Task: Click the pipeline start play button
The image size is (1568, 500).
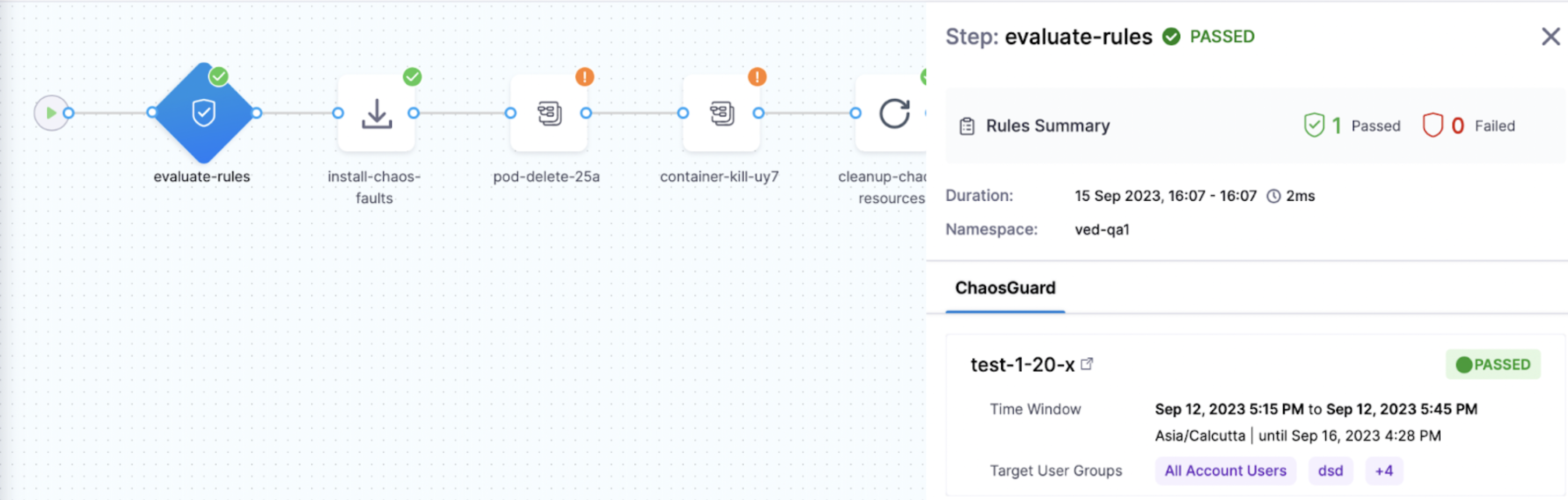Action: tap(51, 113)
